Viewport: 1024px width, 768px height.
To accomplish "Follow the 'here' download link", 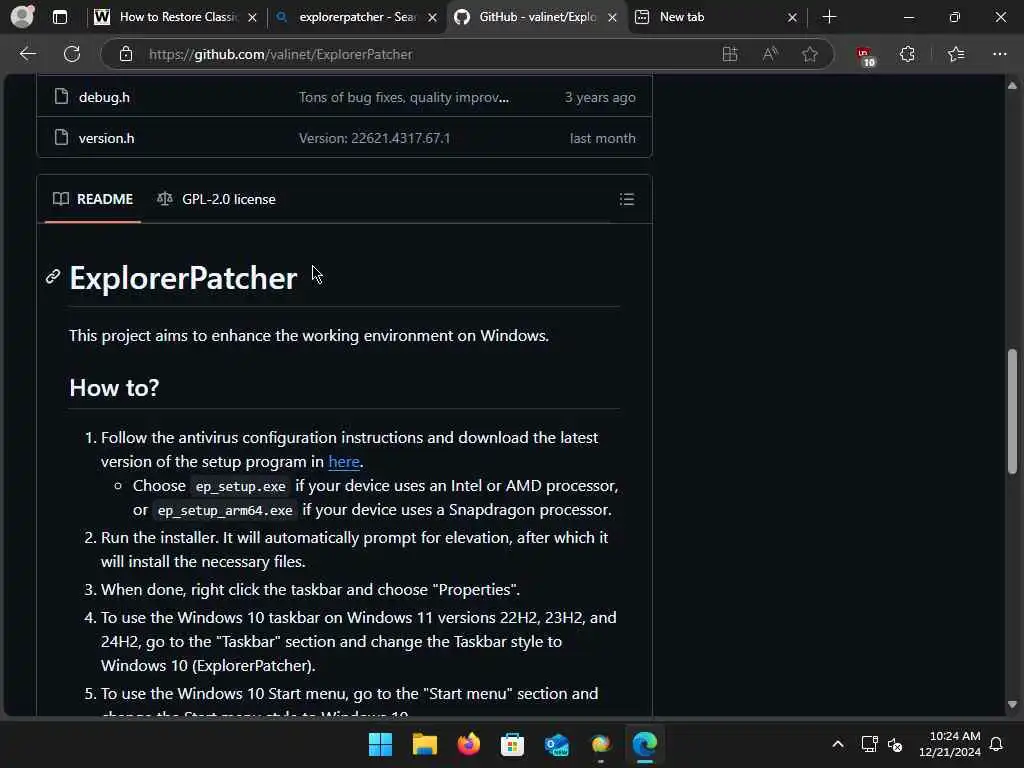I will (x=344, y=462).
